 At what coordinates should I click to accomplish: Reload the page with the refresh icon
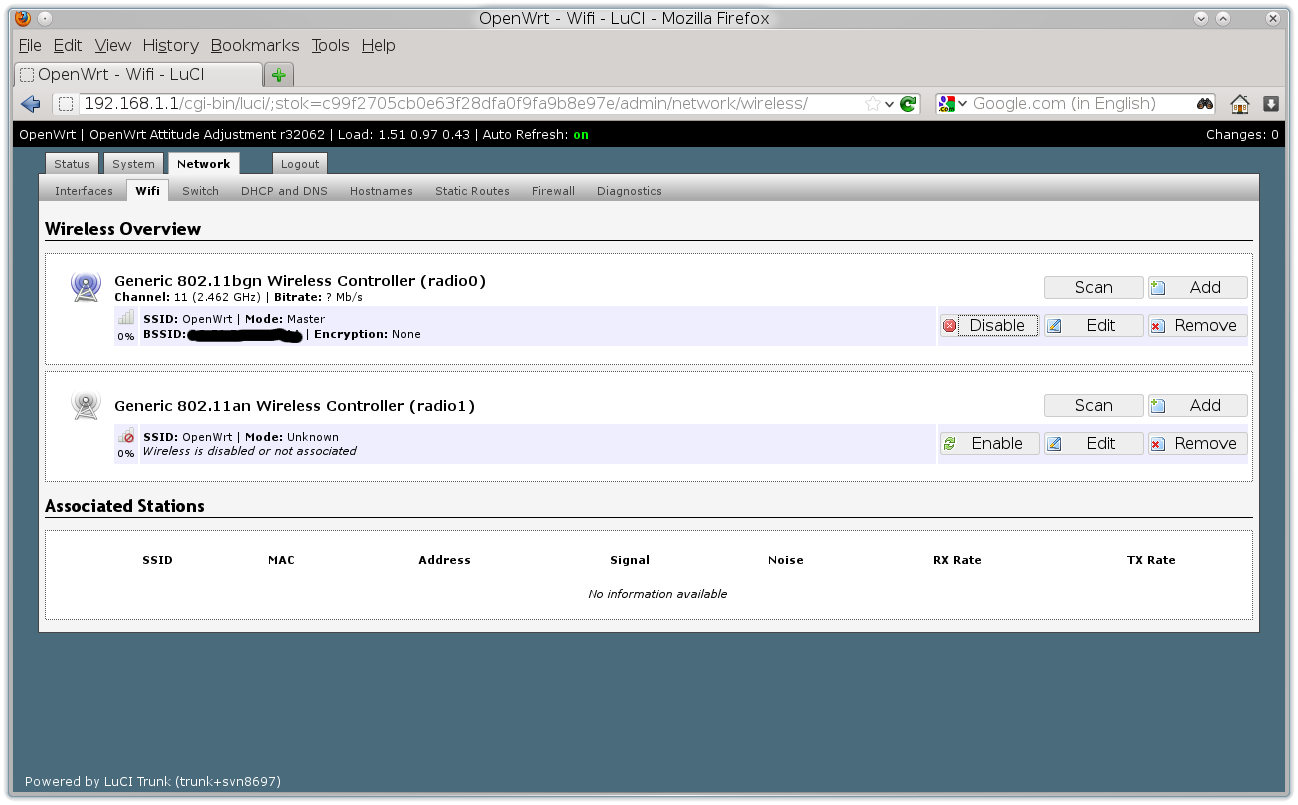coord(908,104)
